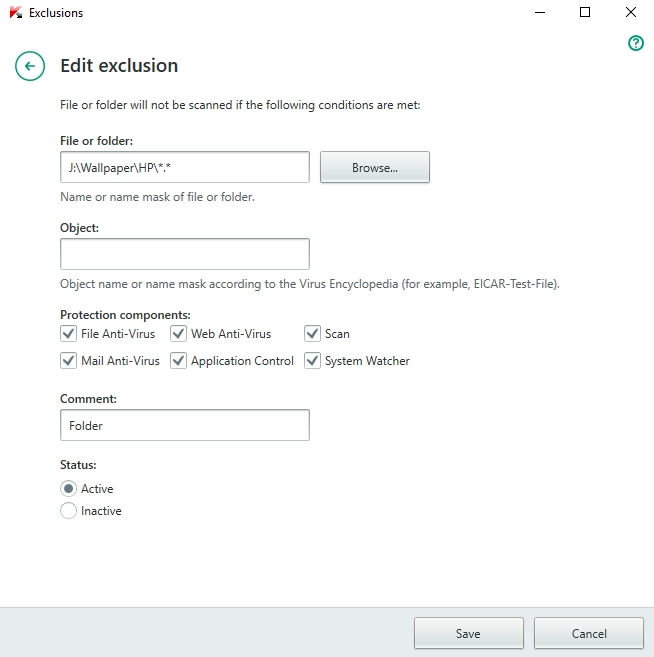Cancel editing the exclusion
This screenshot has height=657, width=654.
(588, 633)
